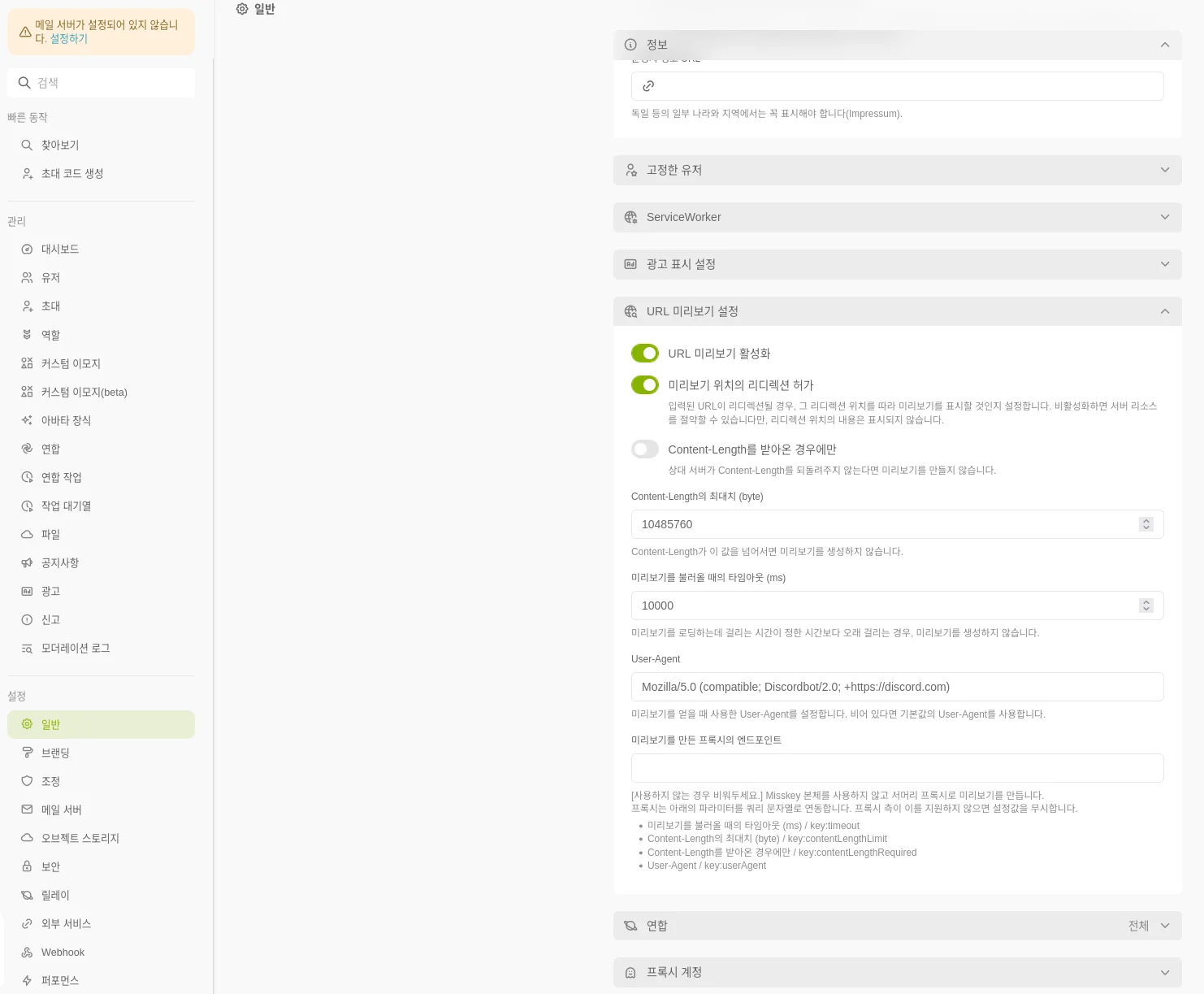Screen dimensions: 1204x994
Task: Click the Webhook icon in sidebar
Action: pos(27,952)
